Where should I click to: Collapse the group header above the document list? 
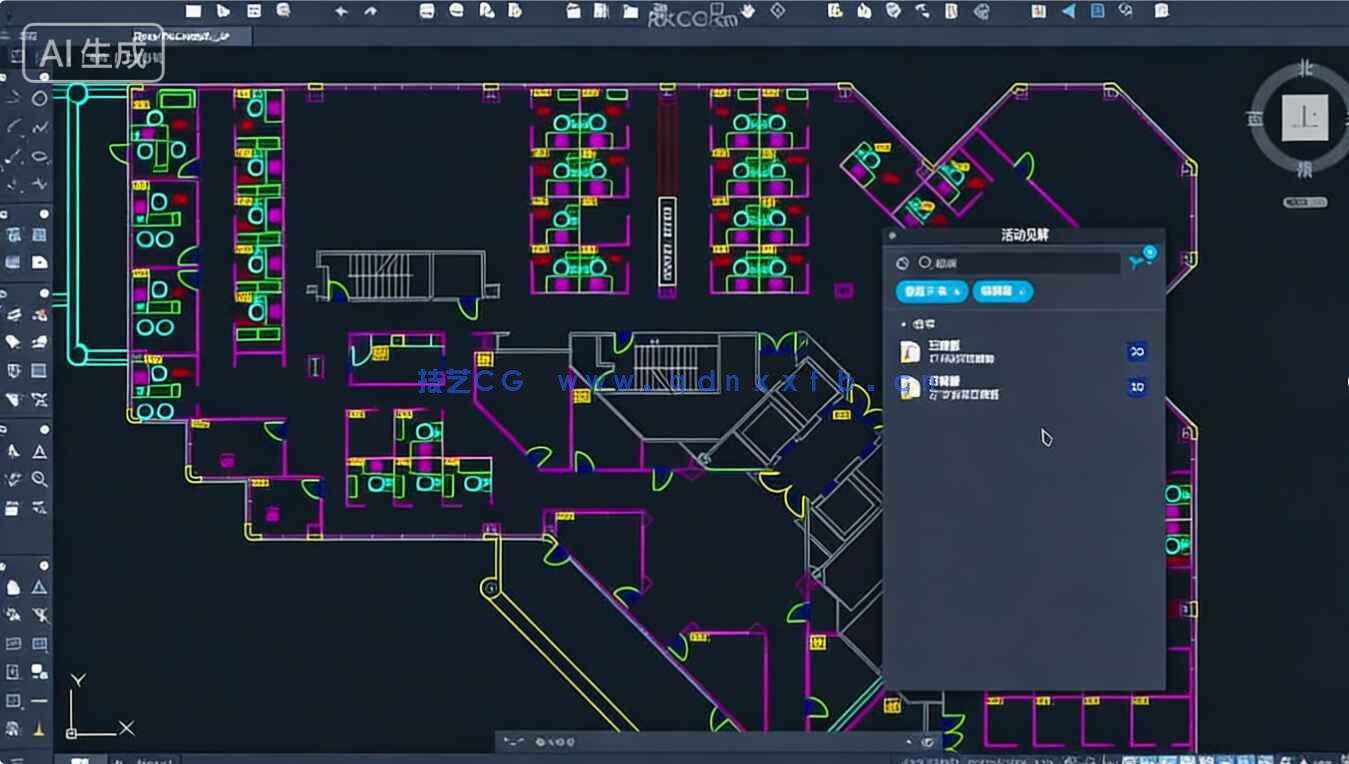(904, 324)
